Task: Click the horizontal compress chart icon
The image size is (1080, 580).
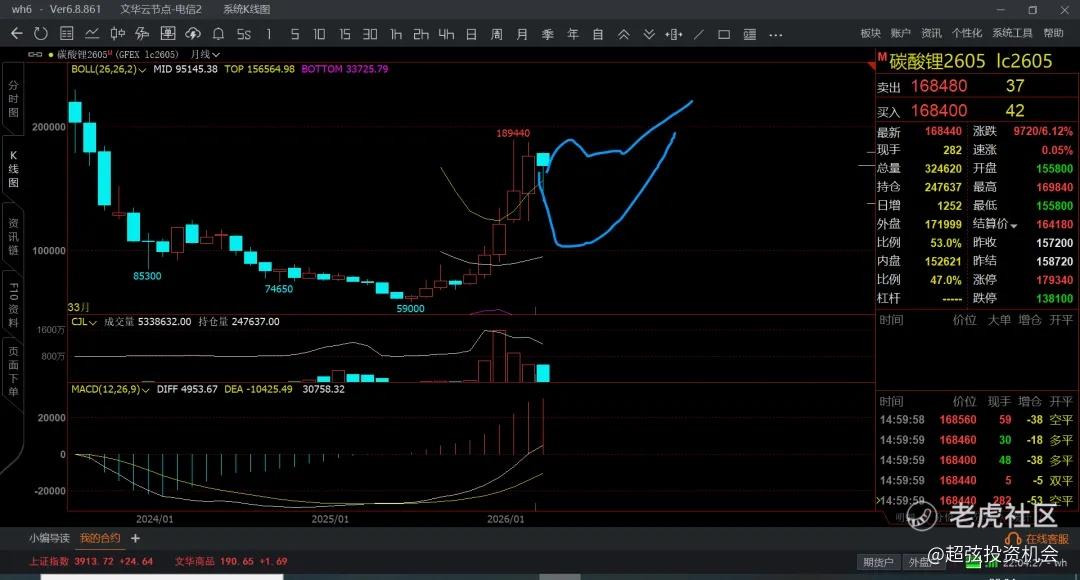Action: click(674, 34)
